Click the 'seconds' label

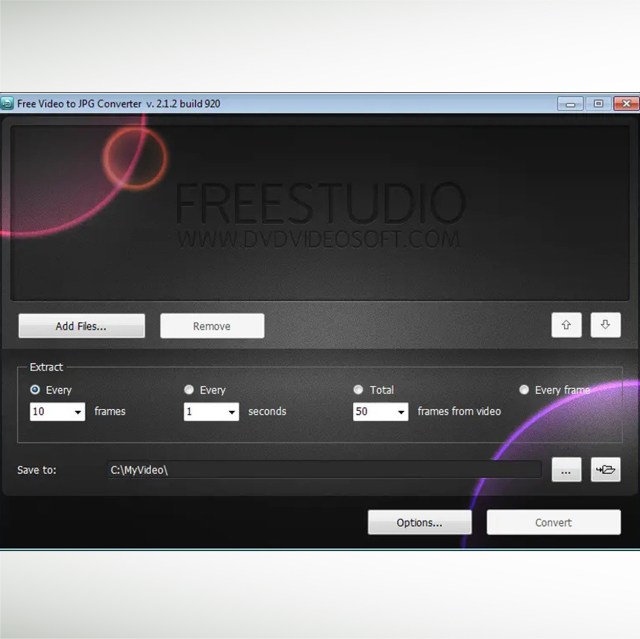(x=267, y=411)
